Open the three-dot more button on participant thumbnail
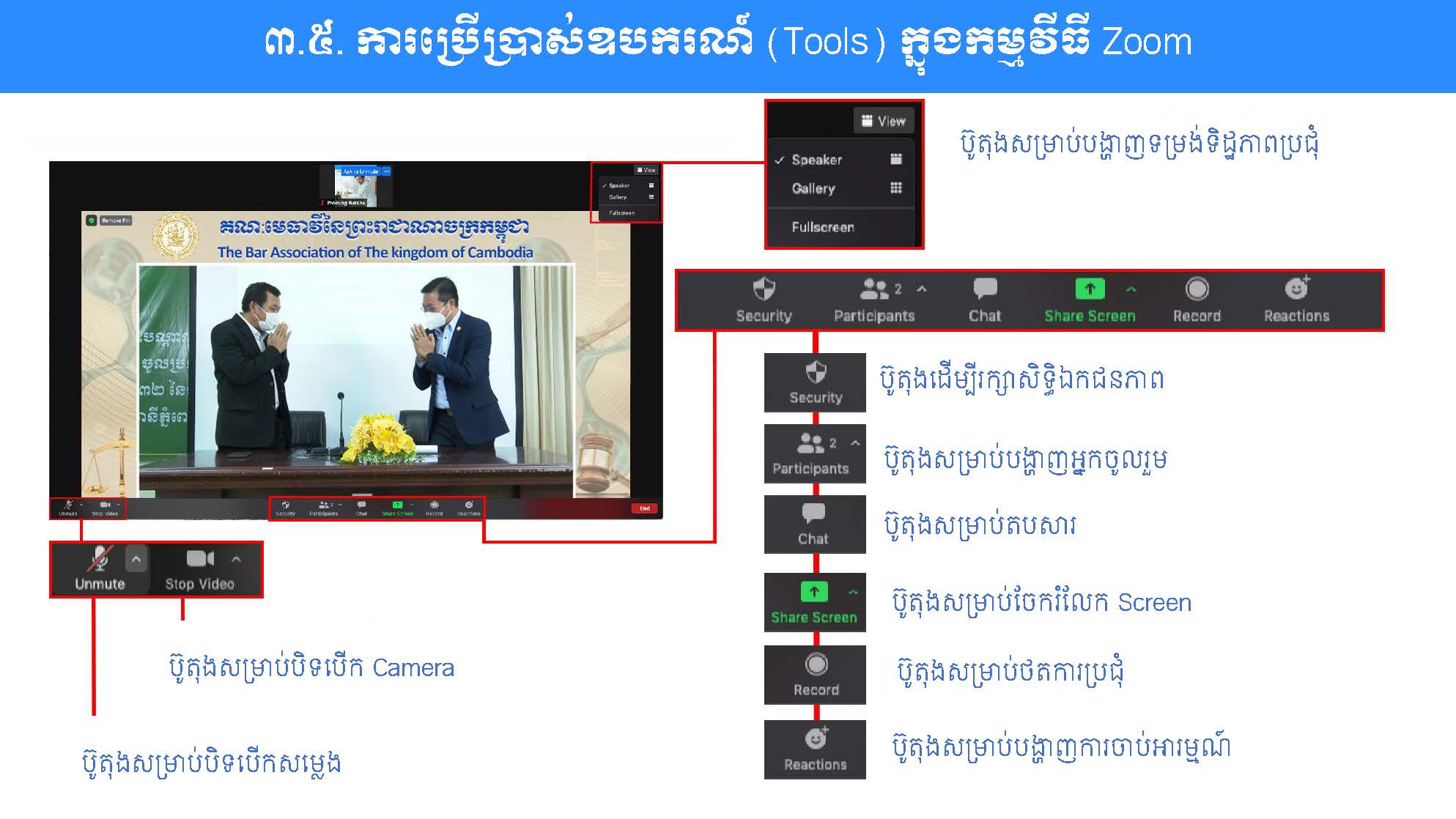The height and width of the screenshot is (819, 1456). (387, 171)
